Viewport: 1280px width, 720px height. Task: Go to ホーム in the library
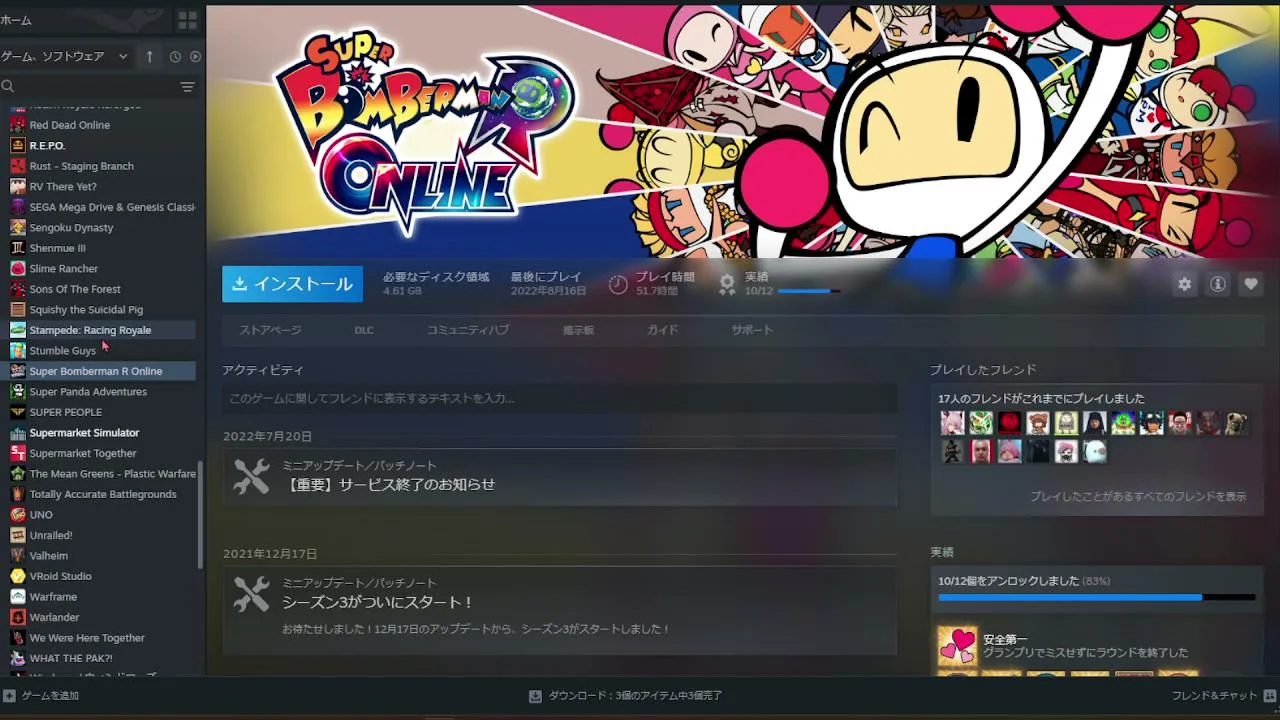[x=16, y=20]
